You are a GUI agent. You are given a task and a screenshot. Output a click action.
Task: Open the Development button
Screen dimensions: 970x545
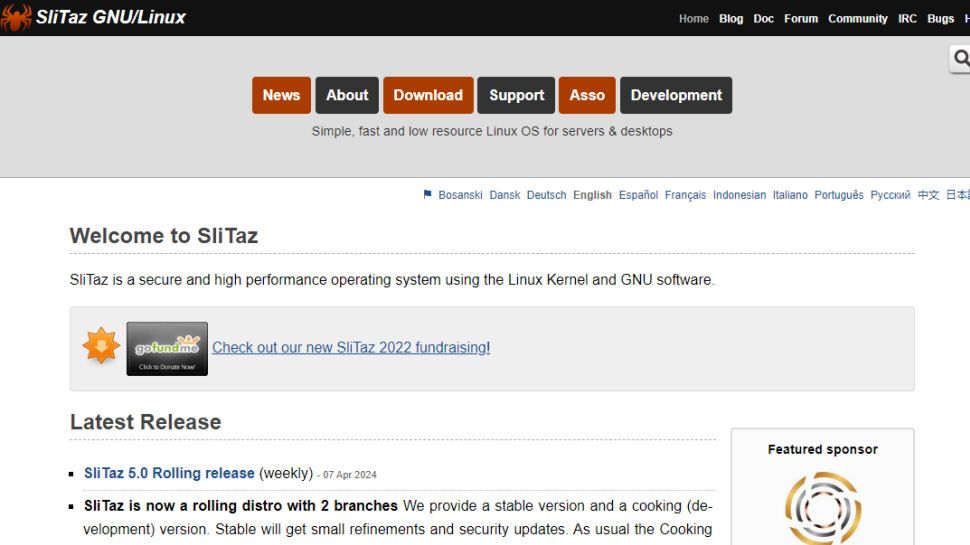pyautogui.click(x=676, y=95)
